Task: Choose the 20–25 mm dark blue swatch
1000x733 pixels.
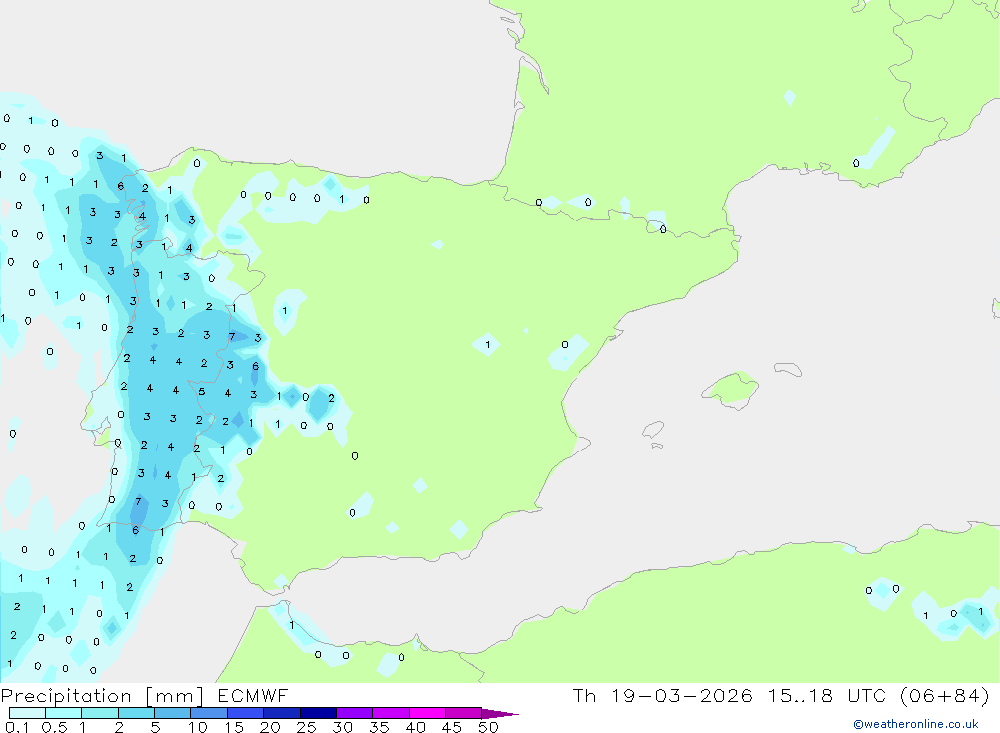Action: tap(282, 713)
